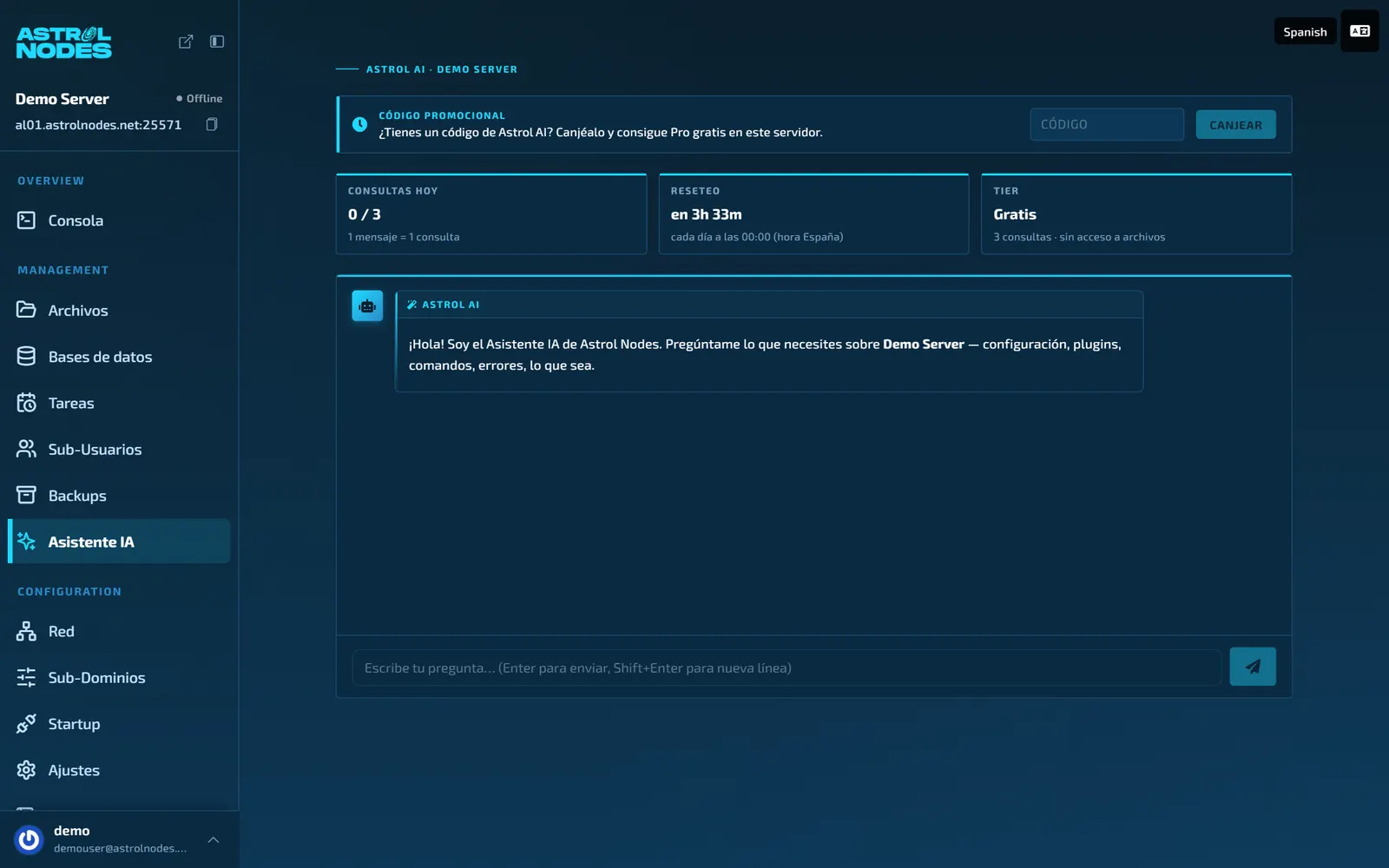Click the TIER Gratis card

[x=1136, y=214]
